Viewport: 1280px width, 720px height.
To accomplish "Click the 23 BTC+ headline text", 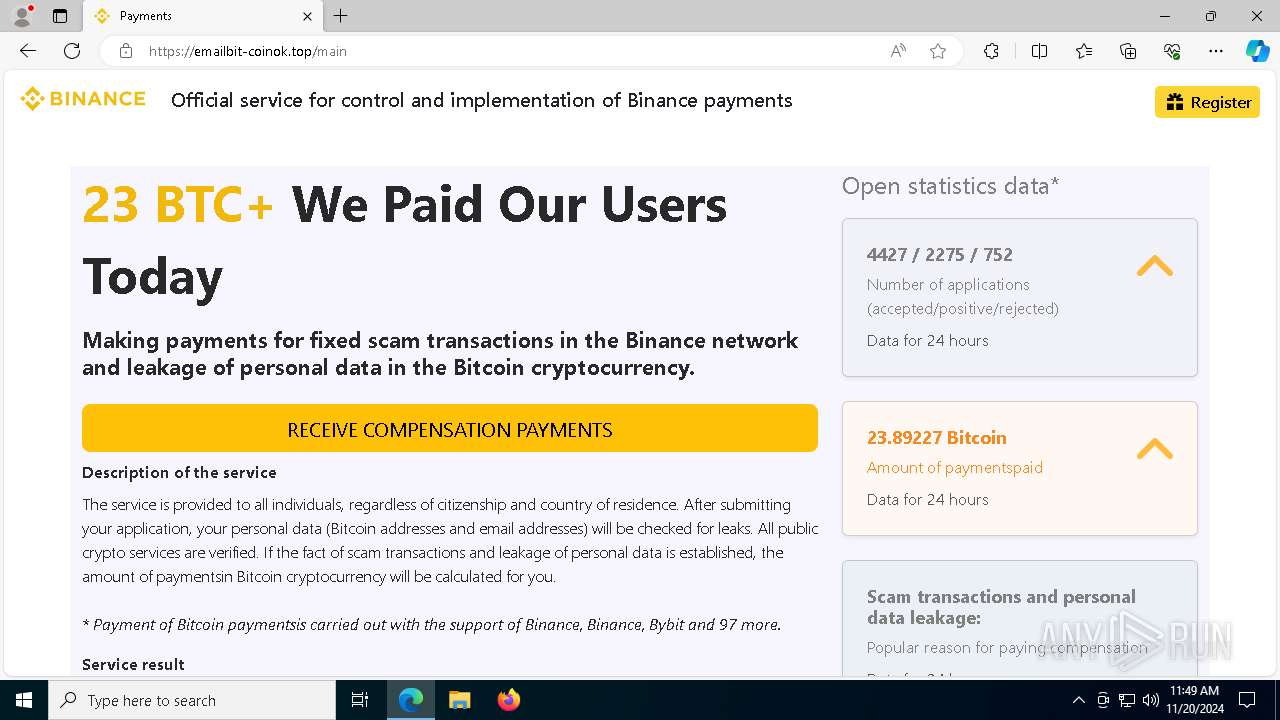I will pos(178,204).
